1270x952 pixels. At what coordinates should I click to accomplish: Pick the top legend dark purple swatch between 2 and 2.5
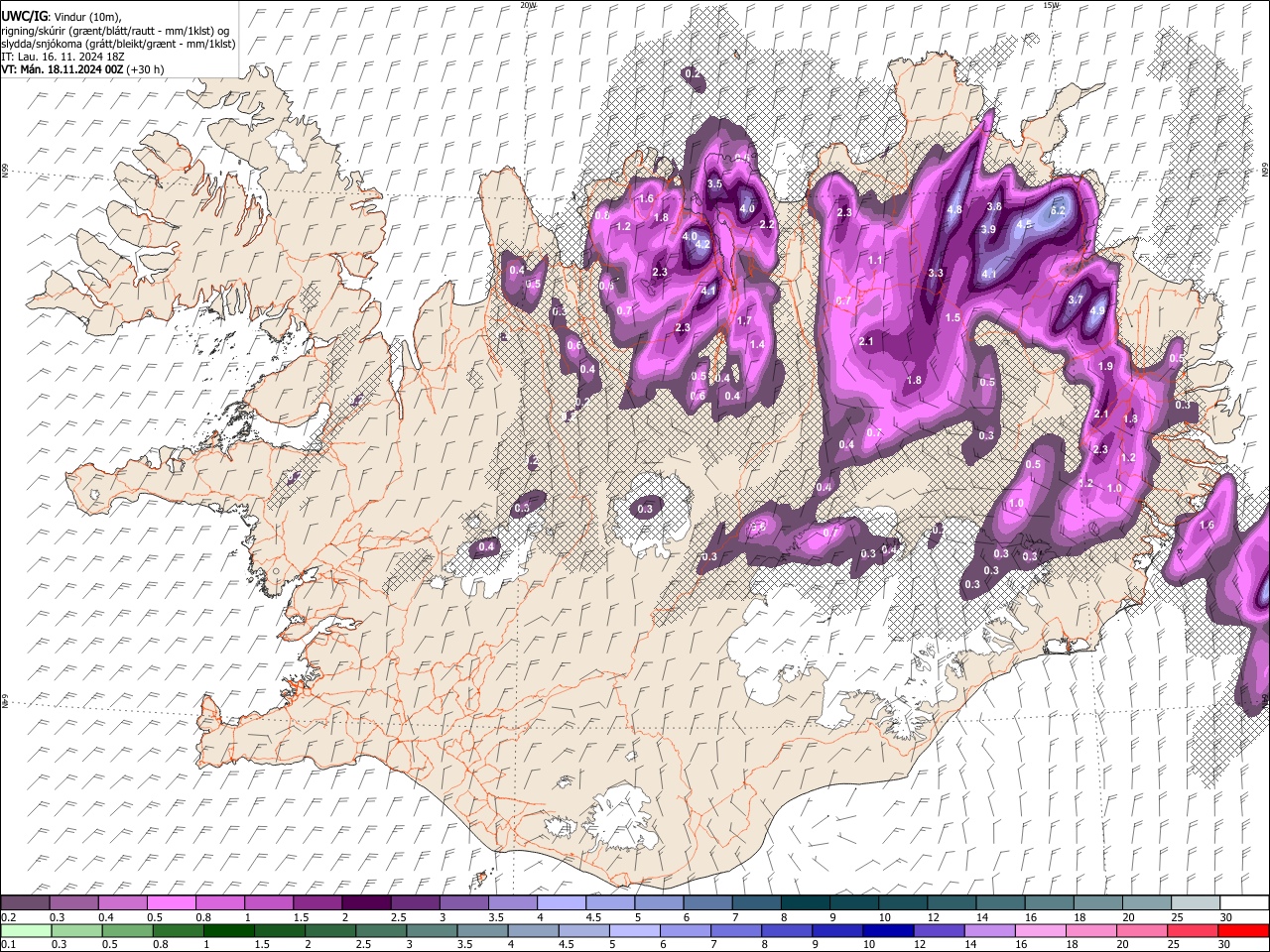click(366, 902)
